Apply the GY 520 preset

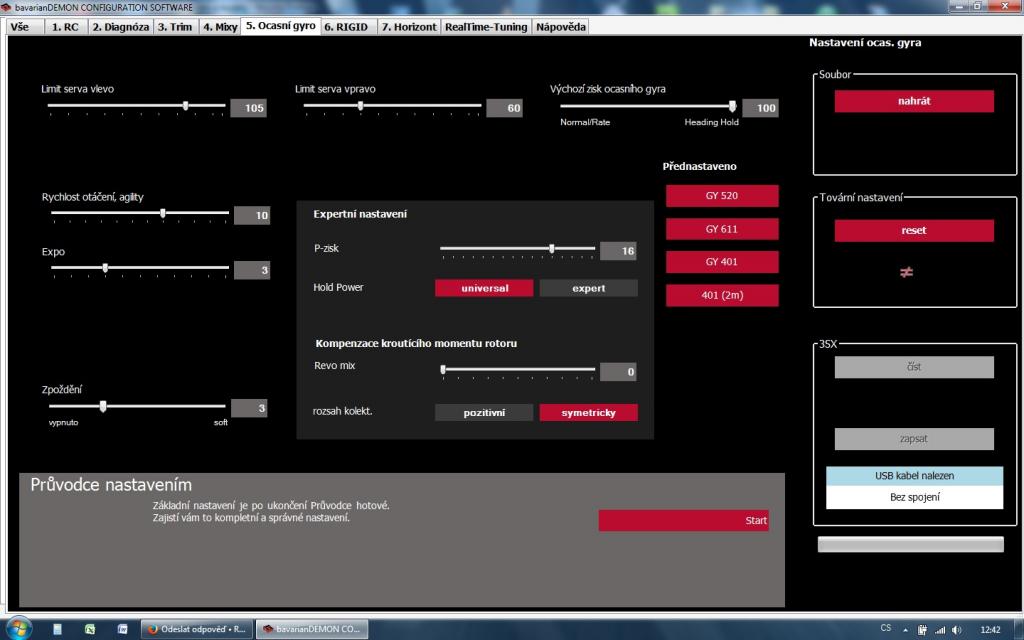tap(721, 195)
